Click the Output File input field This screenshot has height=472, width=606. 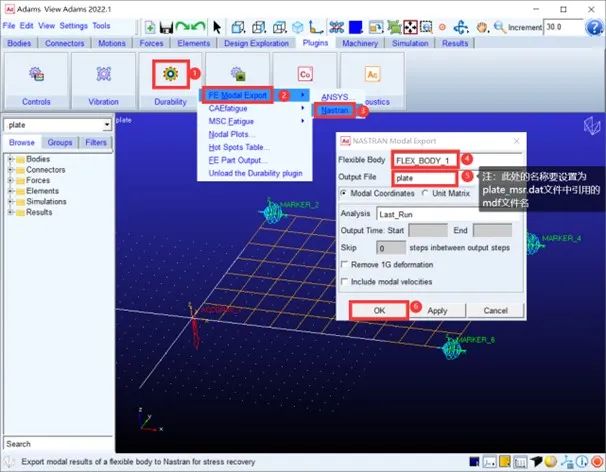click(424, 178)
